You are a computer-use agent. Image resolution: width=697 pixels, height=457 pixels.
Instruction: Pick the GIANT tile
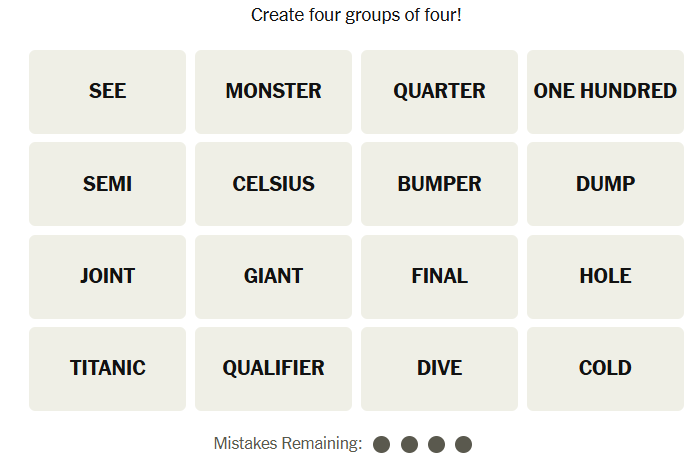click(273, 276)
